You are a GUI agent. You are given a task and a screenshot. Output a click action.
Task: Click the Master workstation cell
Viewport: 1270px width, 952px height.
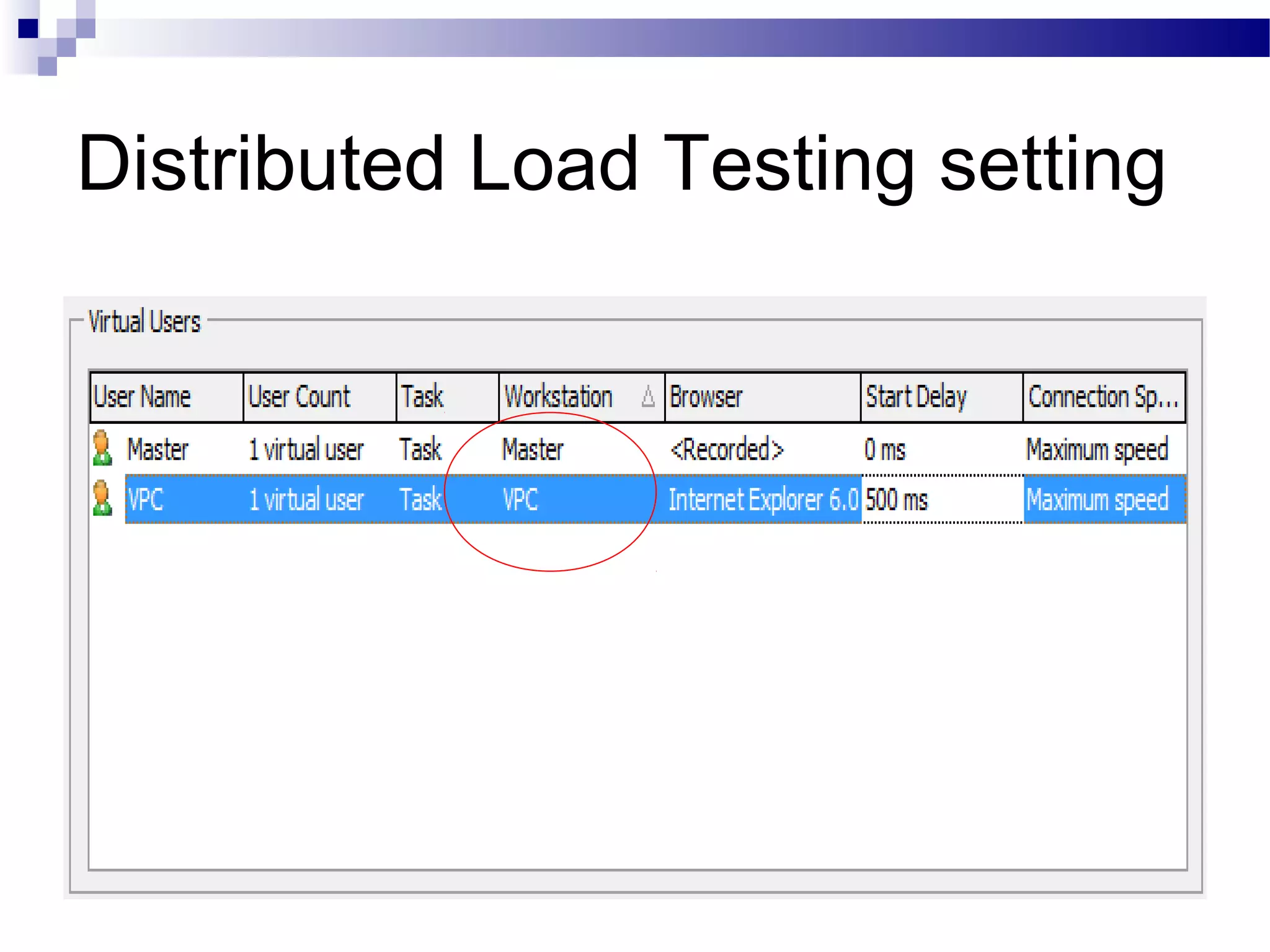click(533, 449)
